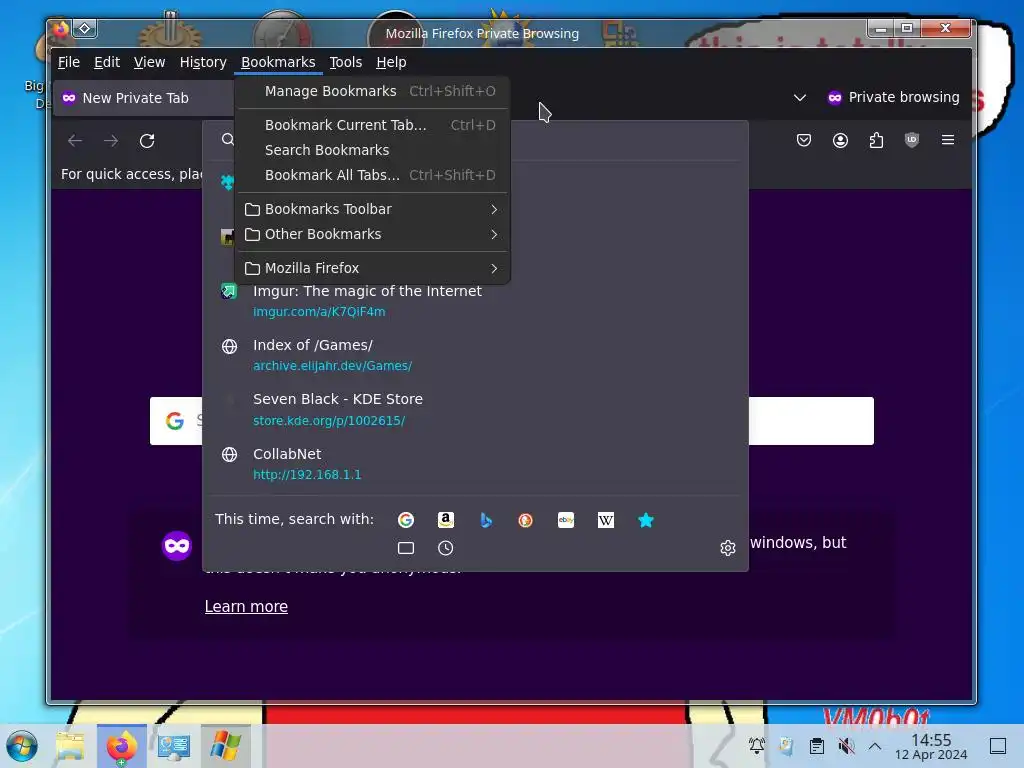
Task: Open the file manager taskbar icon
Action: coord(71,746)
